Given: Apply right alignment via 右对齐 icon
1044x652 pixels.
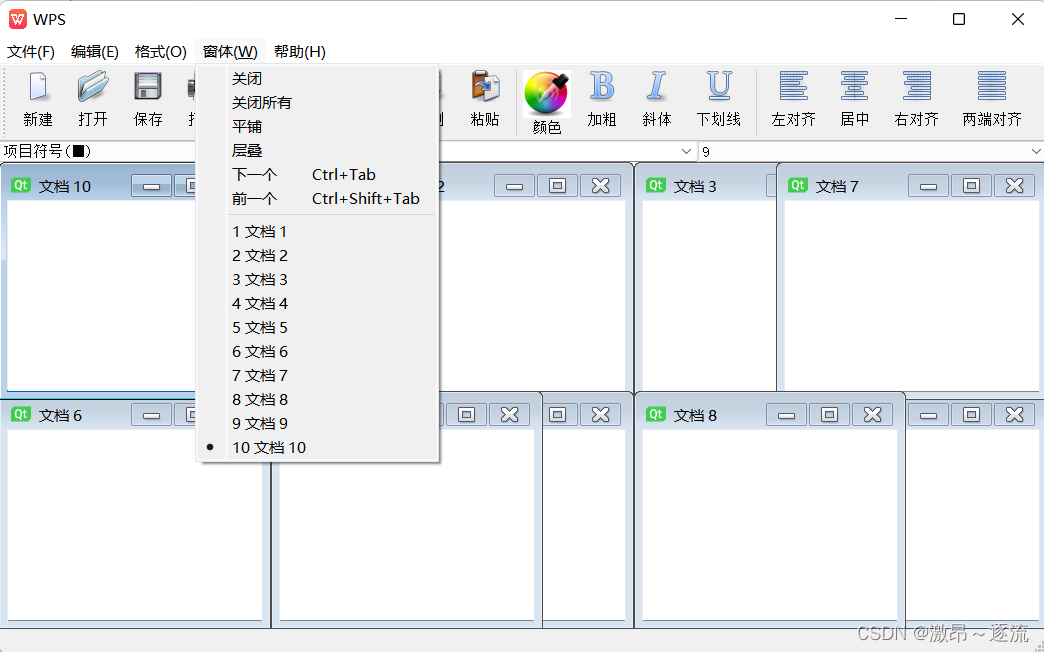Looking at the screenshot, I should [915, 100].
